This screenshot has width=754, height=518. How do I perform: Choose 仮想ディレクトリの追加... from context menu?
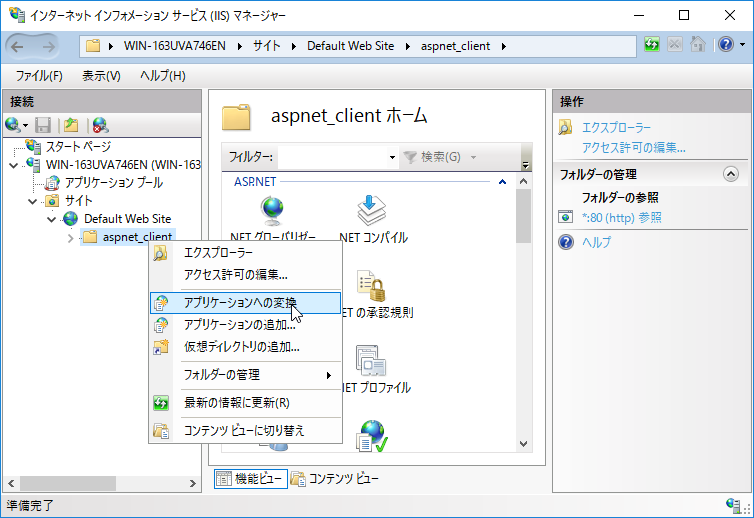241,346
